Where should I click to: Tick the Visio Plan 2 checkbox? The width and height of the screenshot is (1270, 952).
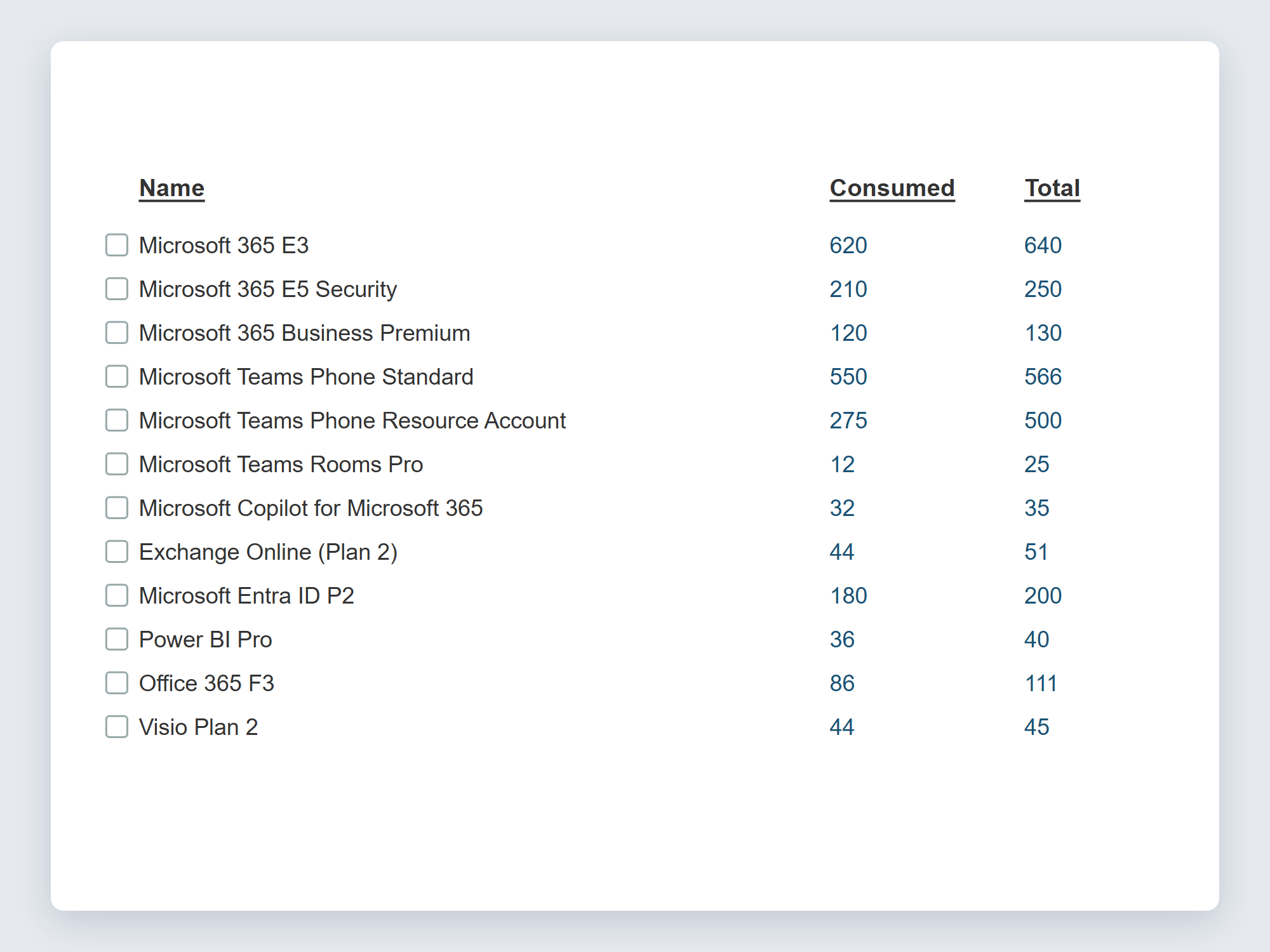point(117,727)
